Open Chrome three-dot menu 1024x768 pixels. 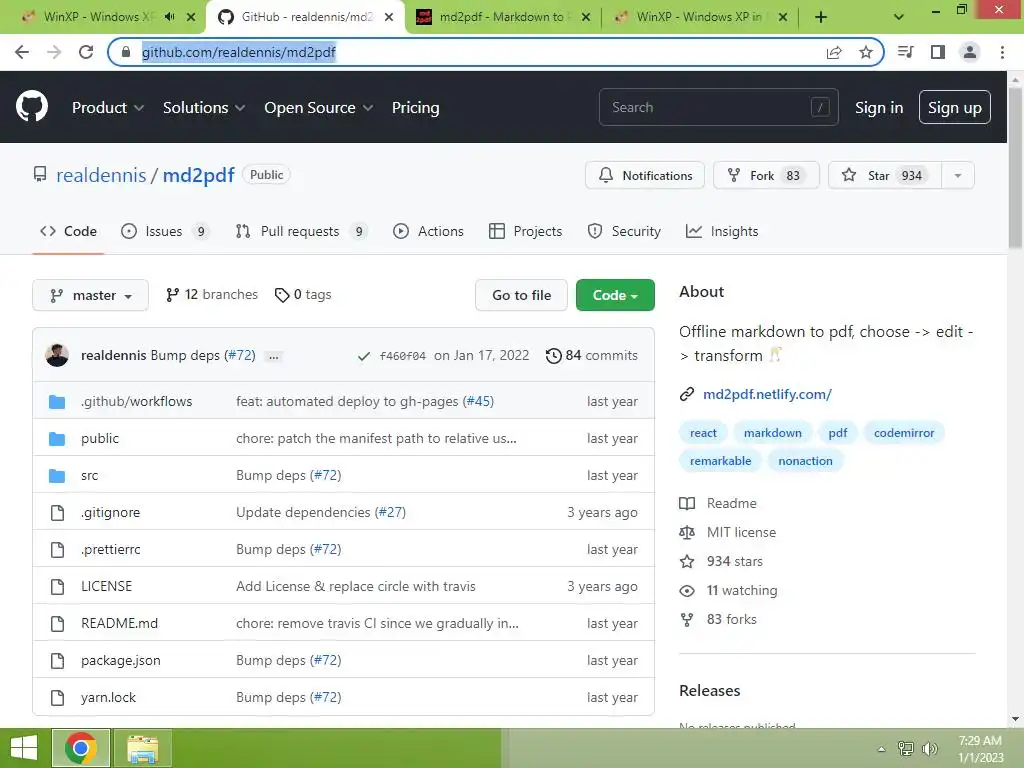(x=1002, y=52)
